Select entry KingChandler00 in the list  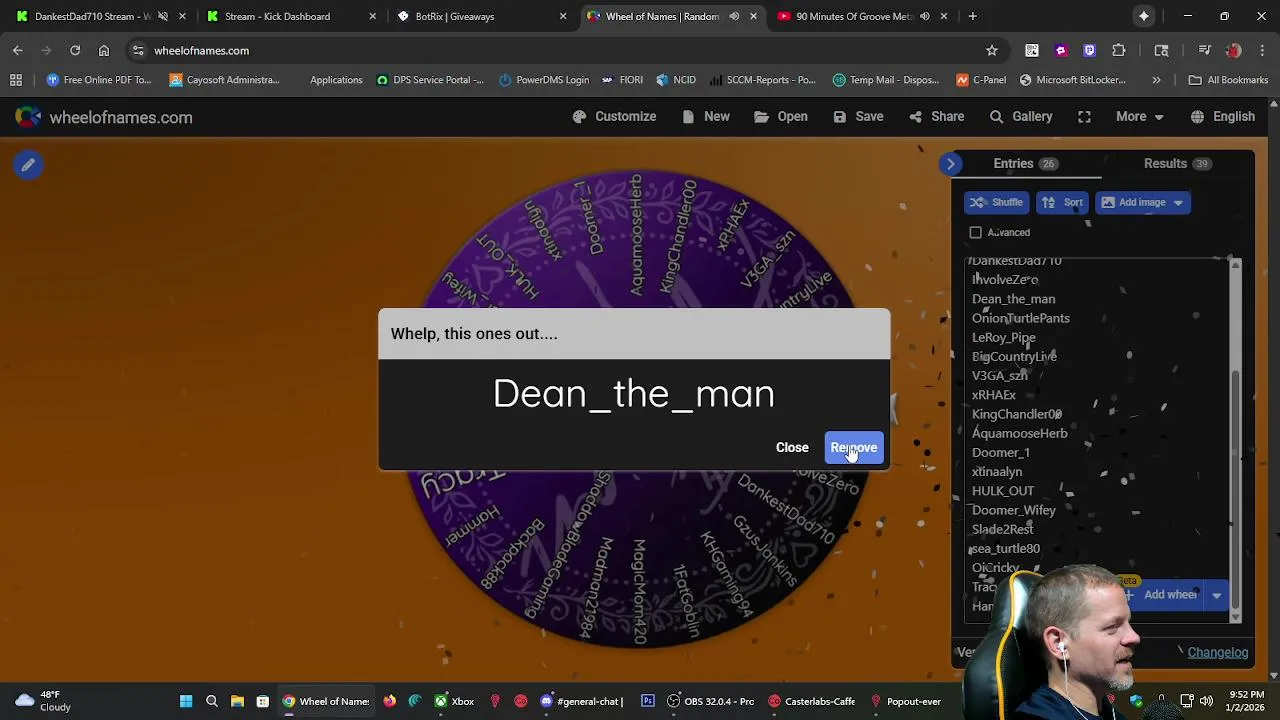tap(1016, 414)
